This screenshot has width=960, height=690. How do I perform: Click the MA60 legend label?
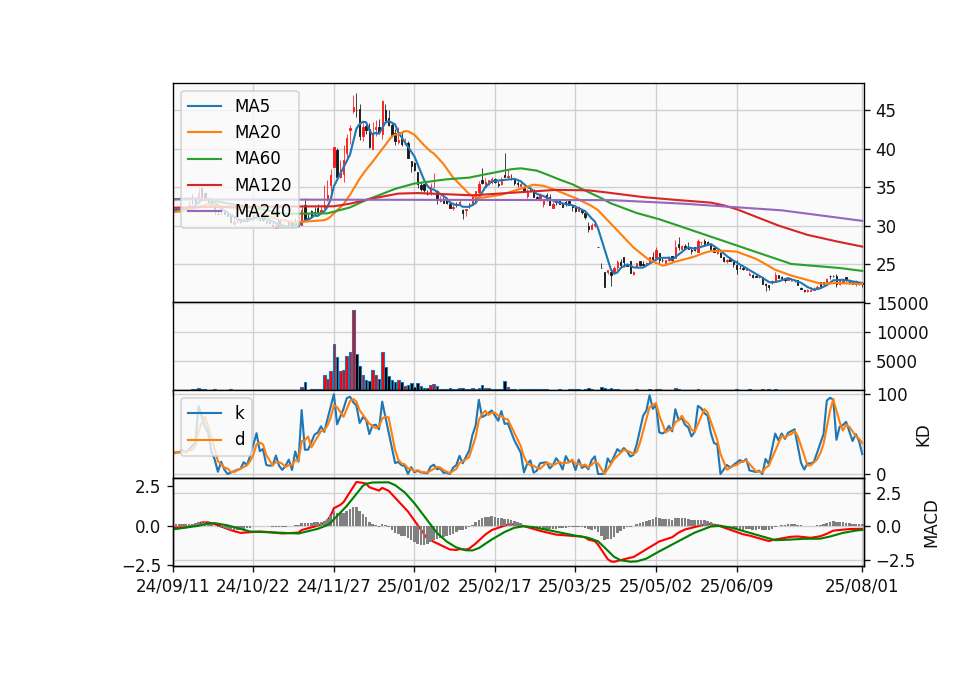click(x=257, y=158)
